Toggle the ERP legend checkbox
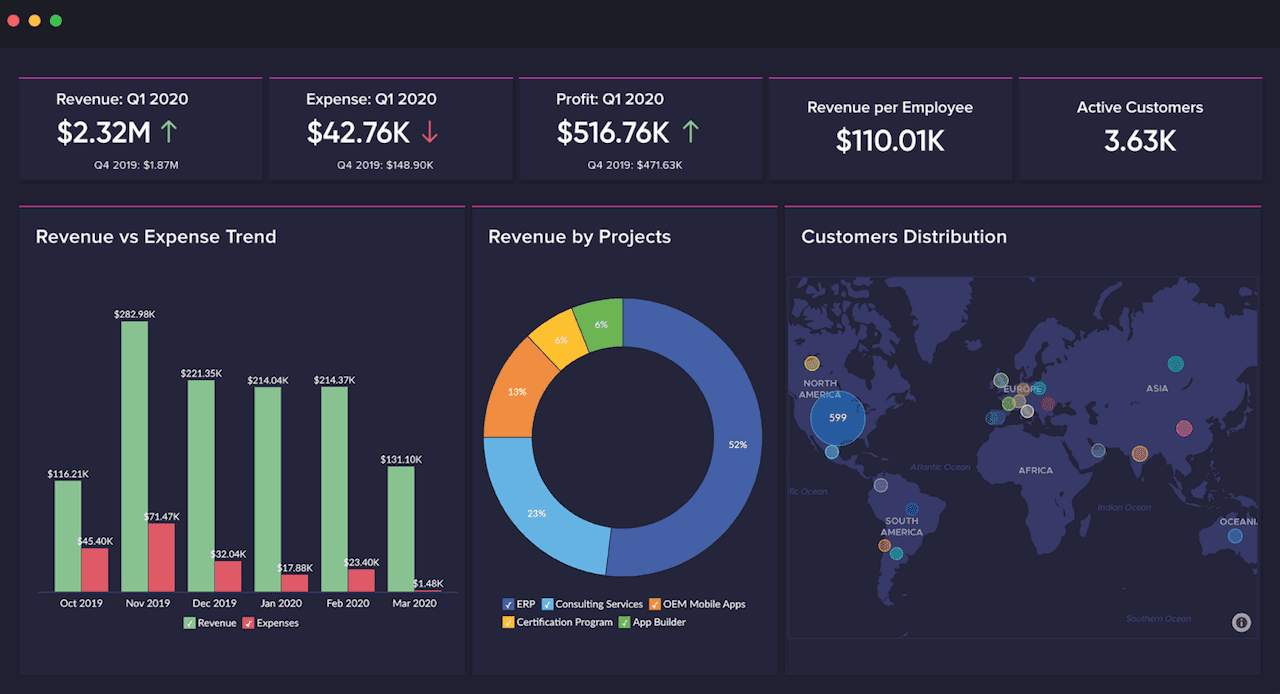 click(508, 604)
